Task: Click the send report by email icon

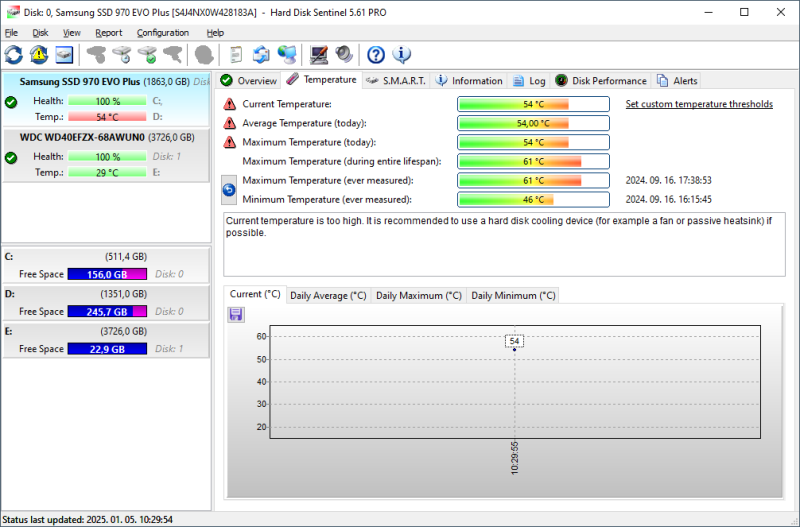Action: click(x=261, y=55)
